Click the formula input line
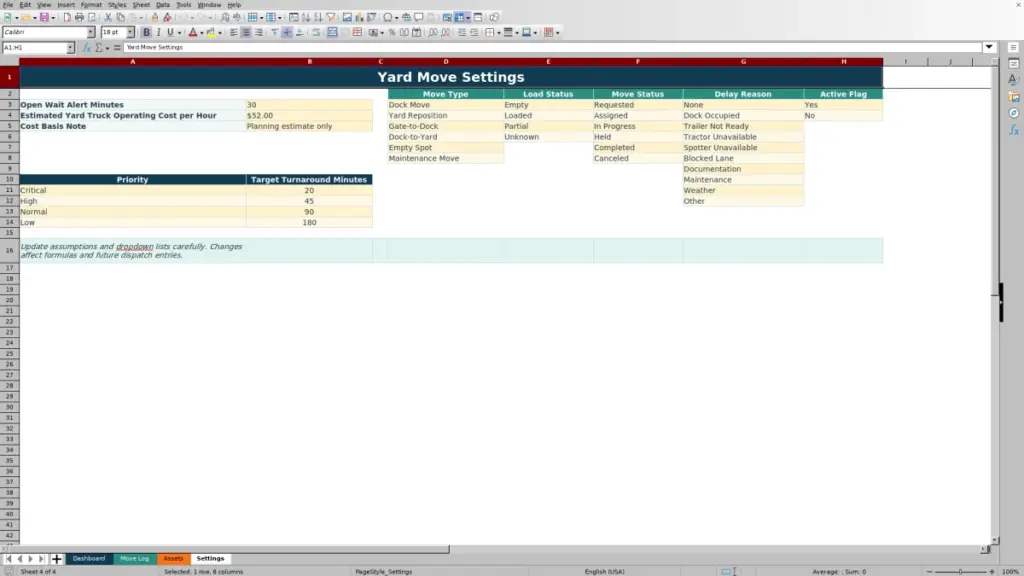 coord(552,47)
